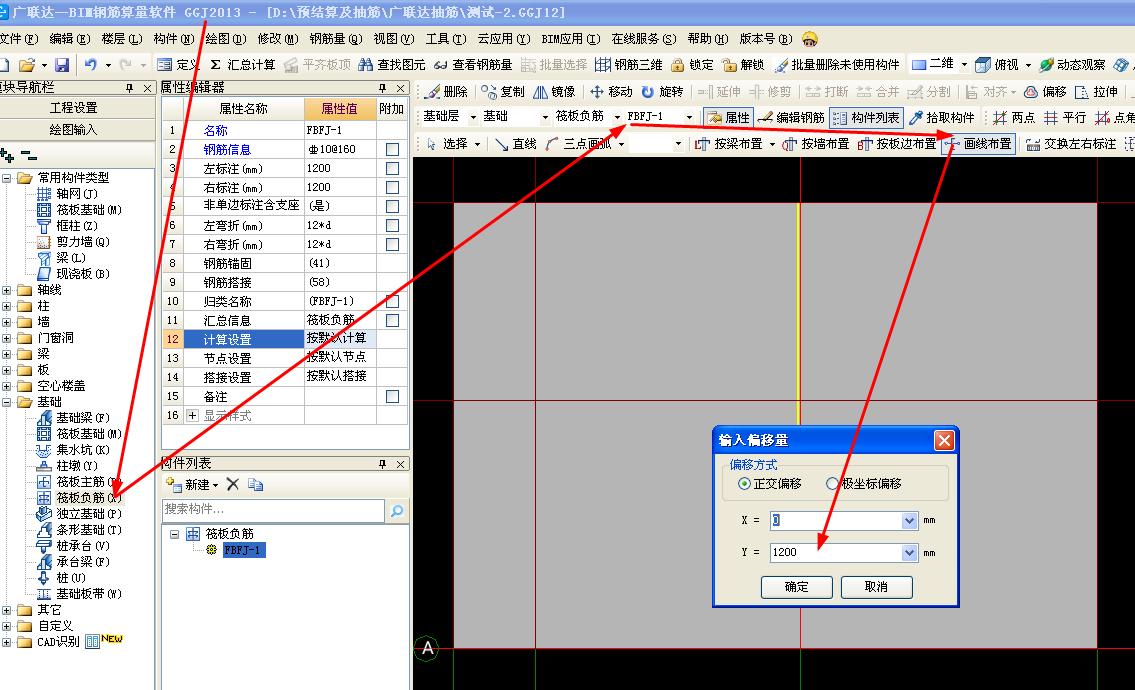Click the Save disk icon in toolbar
The height and width of the screenshot is (690, 1135).
(x=62, y=64)
